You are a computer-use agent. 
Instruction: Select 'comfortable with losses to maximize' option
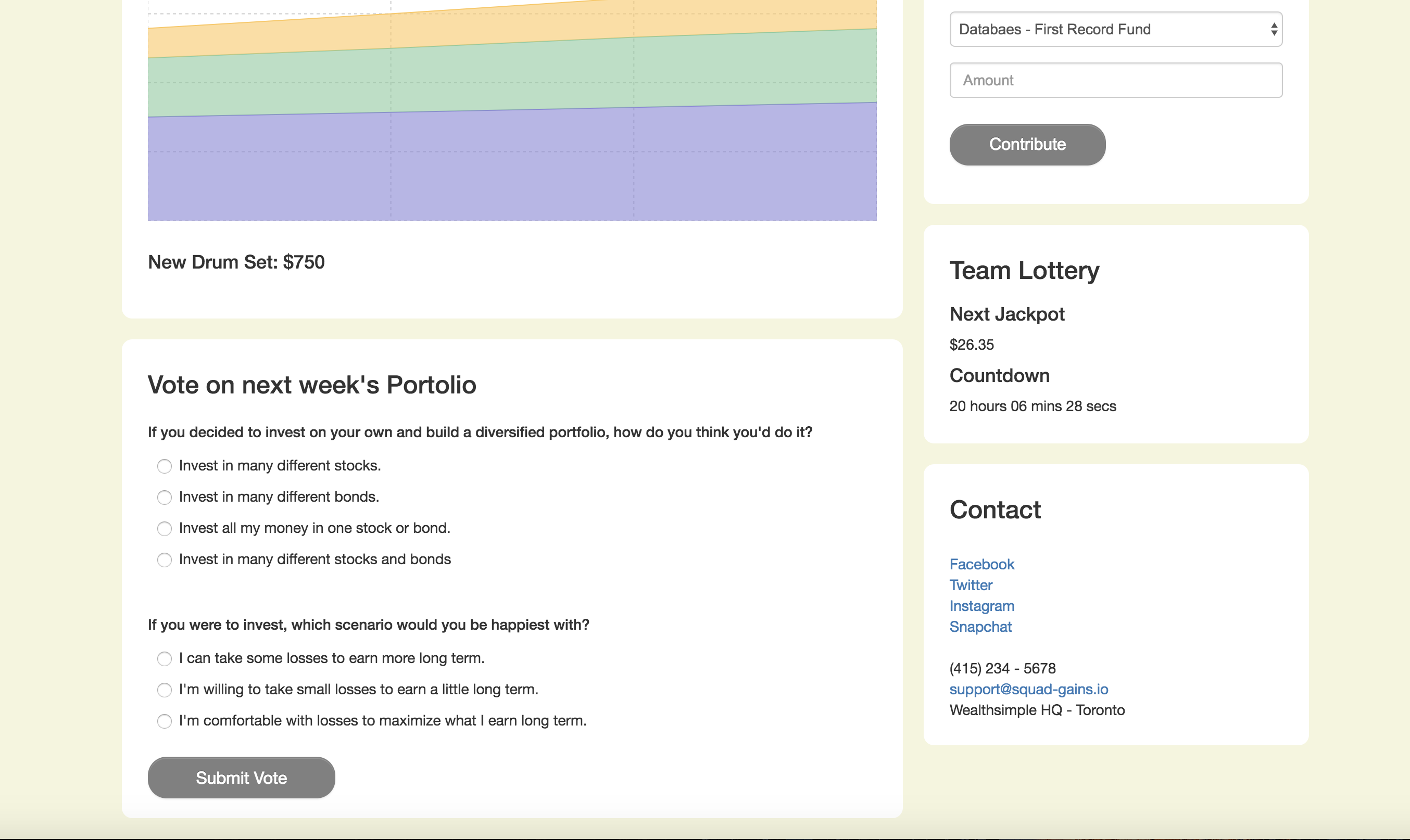coord(164,721)
